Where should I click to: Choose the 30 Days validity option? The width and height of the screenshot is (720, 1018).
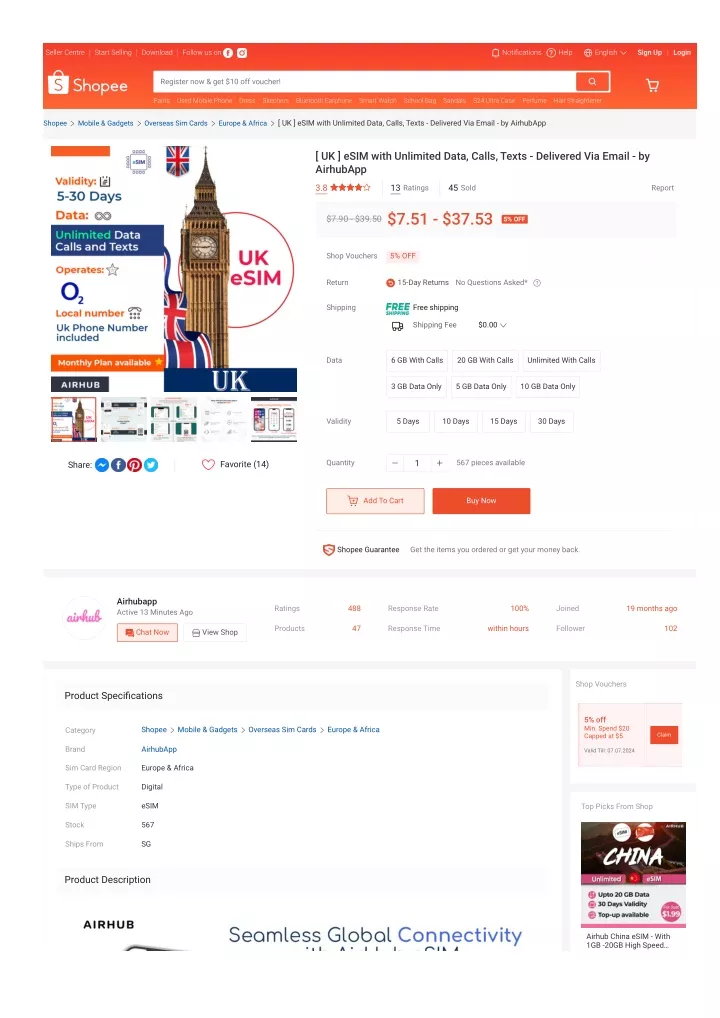pyautogui.click(x=551, y=421)
